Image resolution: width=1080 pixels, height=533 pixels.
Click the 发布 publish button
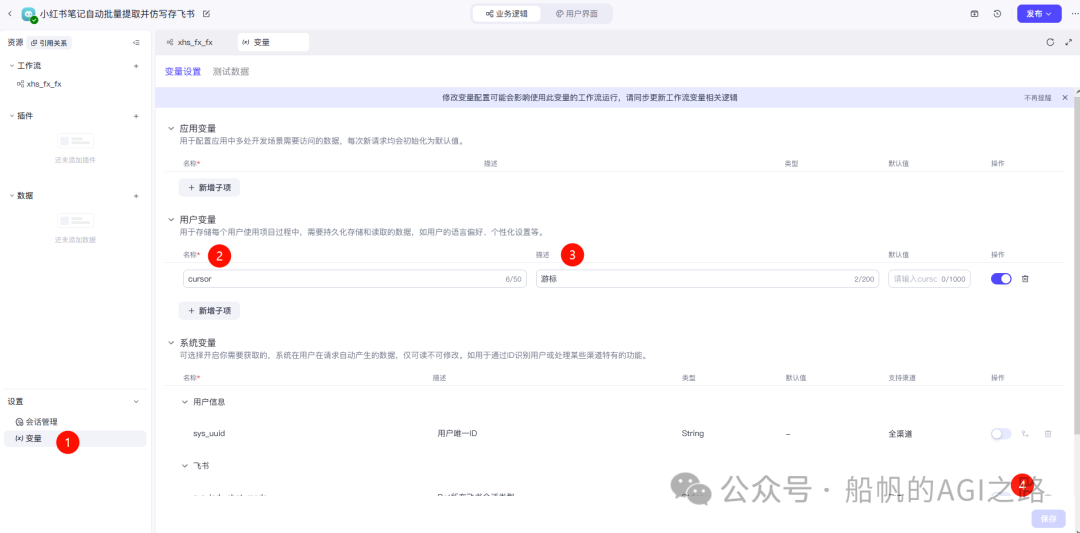pos(1039,14)
